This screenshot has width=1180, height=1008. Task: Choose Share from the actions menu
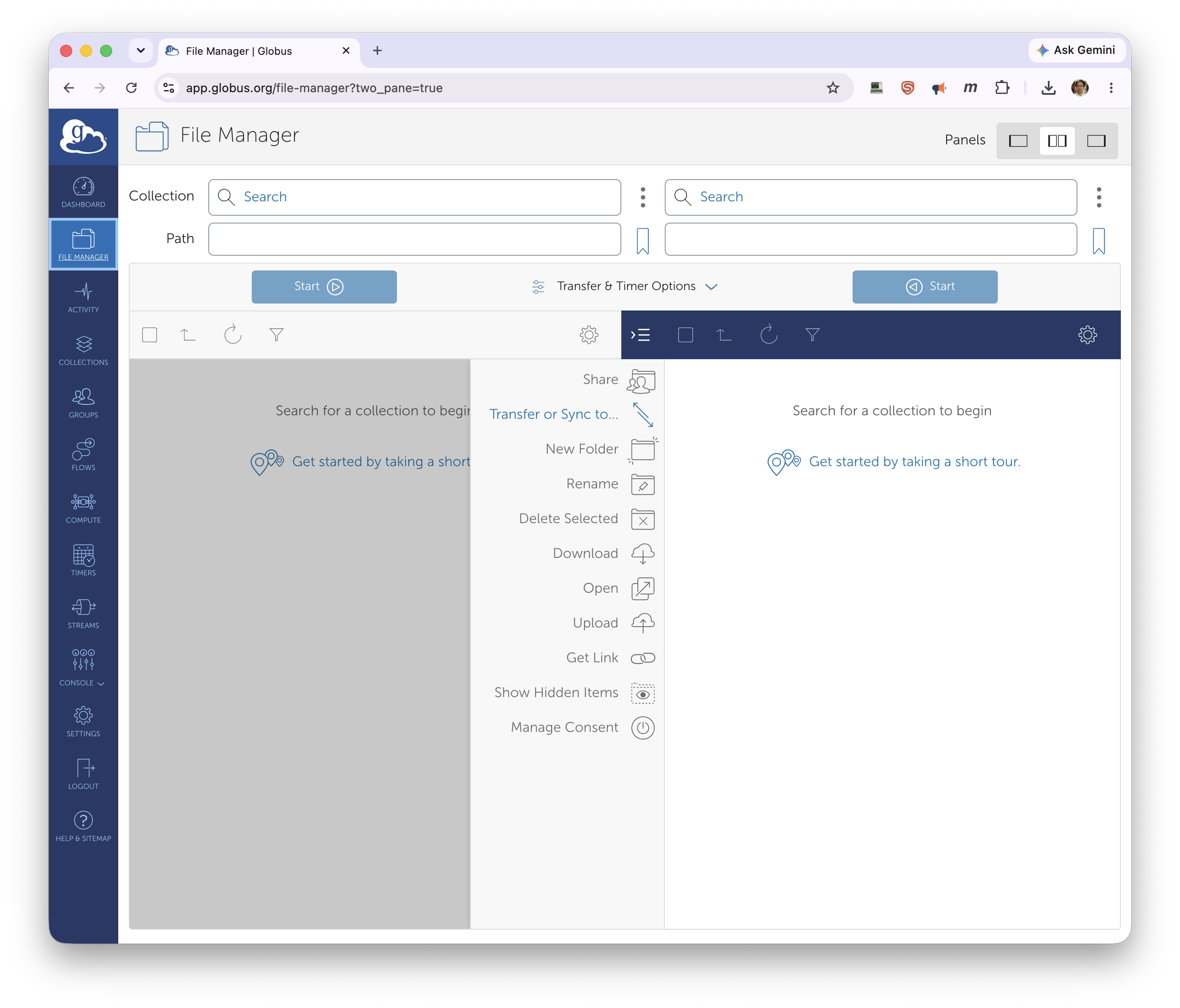click(619, 381)
